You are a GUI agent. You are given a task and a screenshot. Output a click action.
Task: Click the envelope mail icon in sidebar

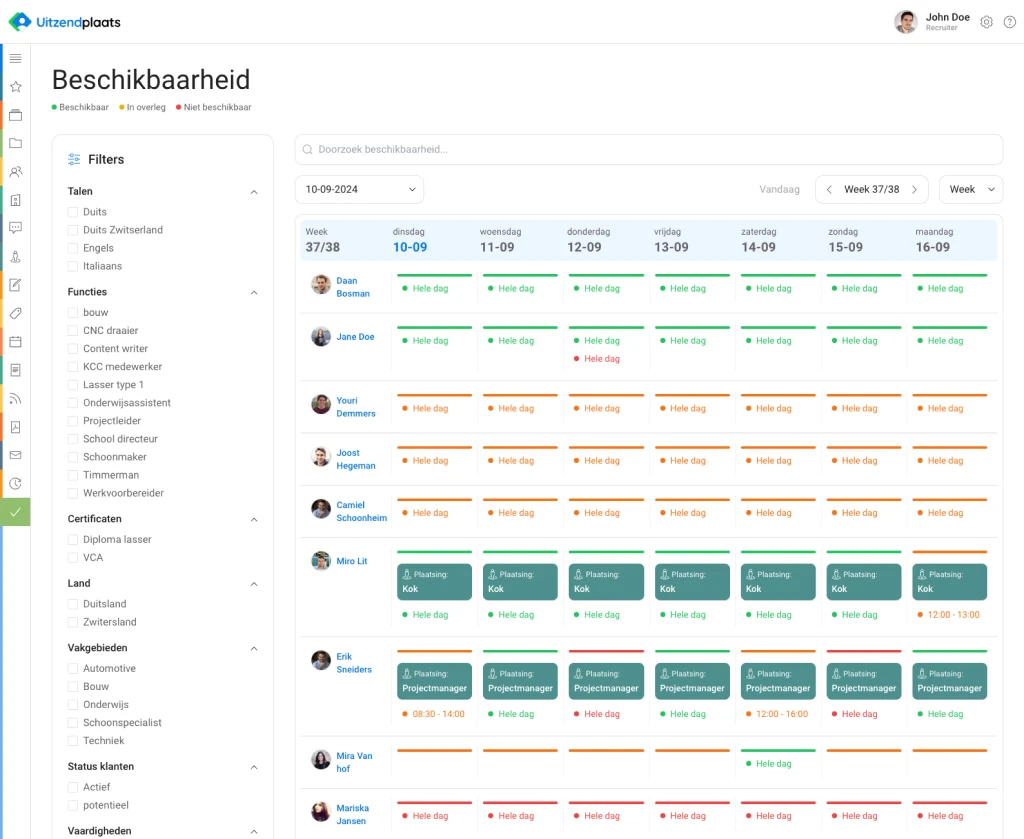[15, 455]
